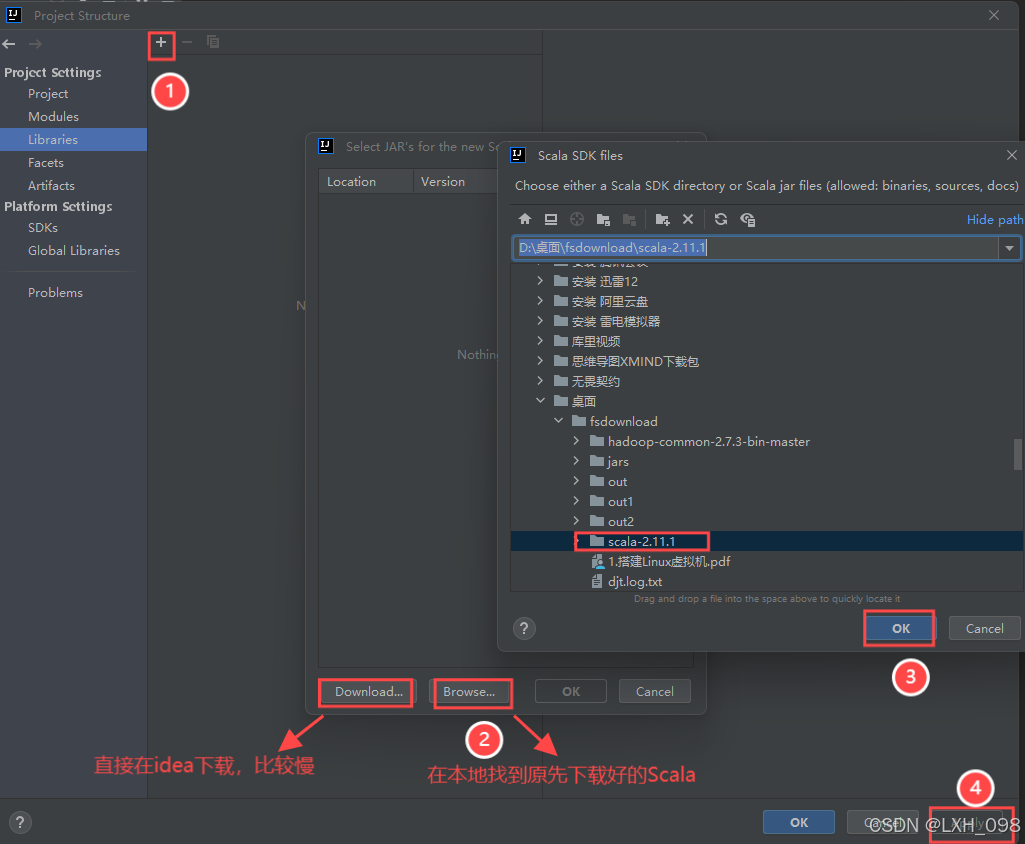The image size is (1025, 844).
Task: Expand the 安装 阿里云盘 folder
Action: (540, 301)
